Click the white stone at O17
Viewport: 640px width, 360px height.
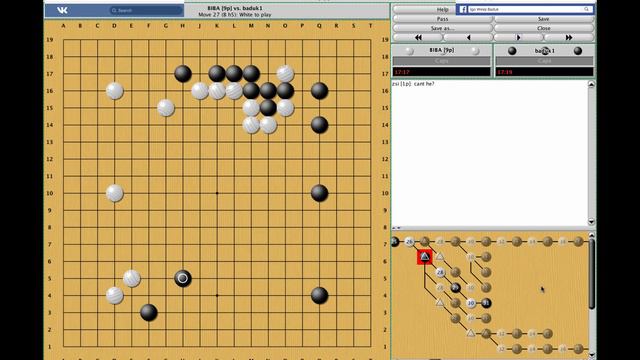(x=285, y=74)
